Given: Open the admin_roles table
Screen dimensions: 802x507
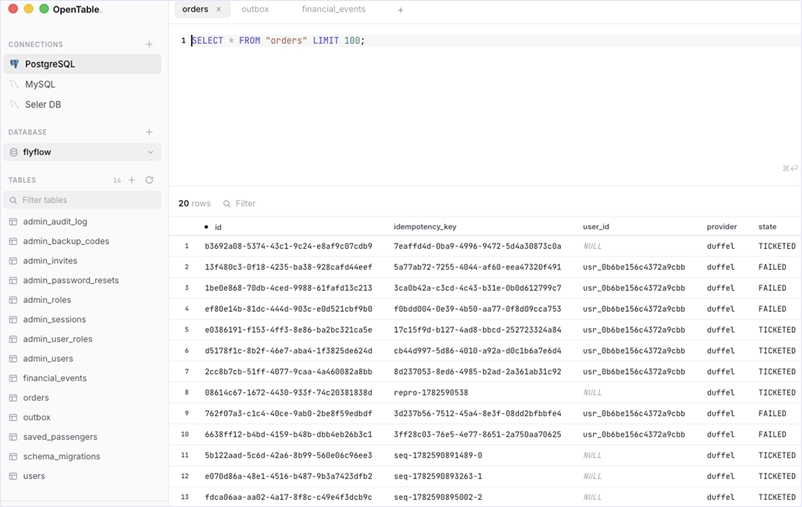Looking at the screenshot, I should (x=47, y=300).
